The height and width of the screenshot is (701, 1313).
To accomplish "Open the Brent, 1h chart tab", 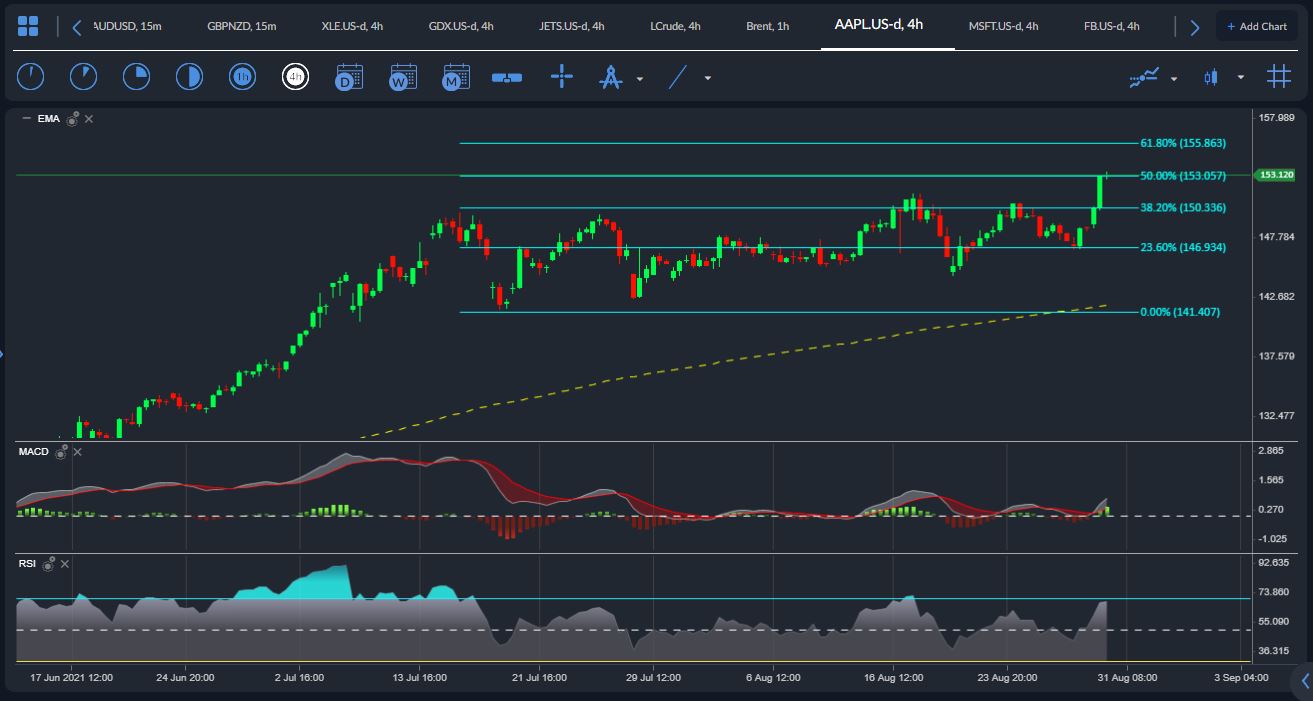I will pos(767,26).
